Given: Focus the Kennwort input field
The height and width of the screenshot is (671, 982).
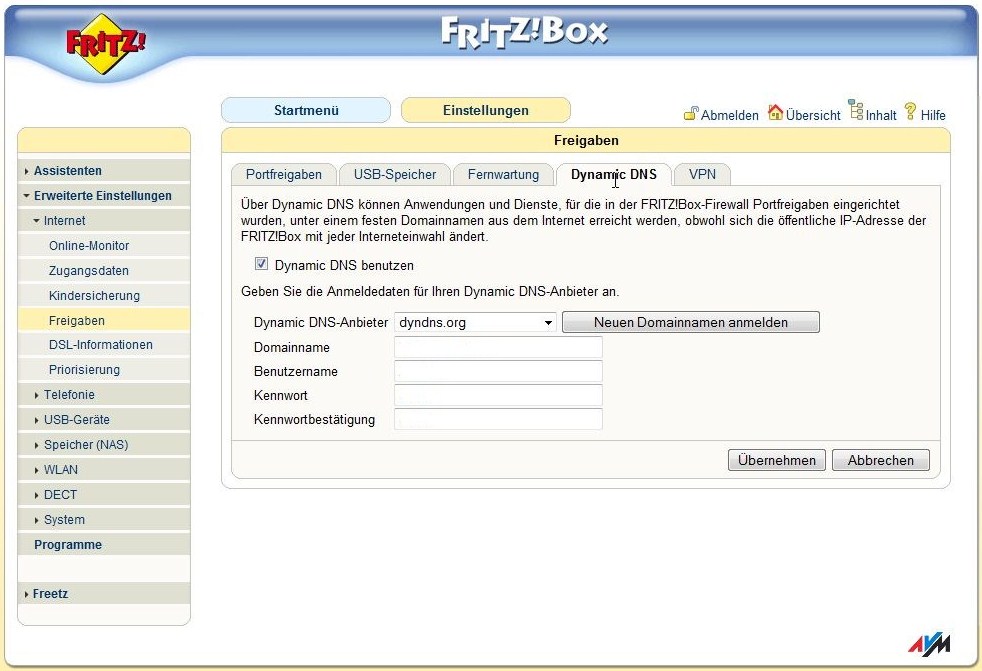Looking at the screenshot, I should click(x=499, y=395).
